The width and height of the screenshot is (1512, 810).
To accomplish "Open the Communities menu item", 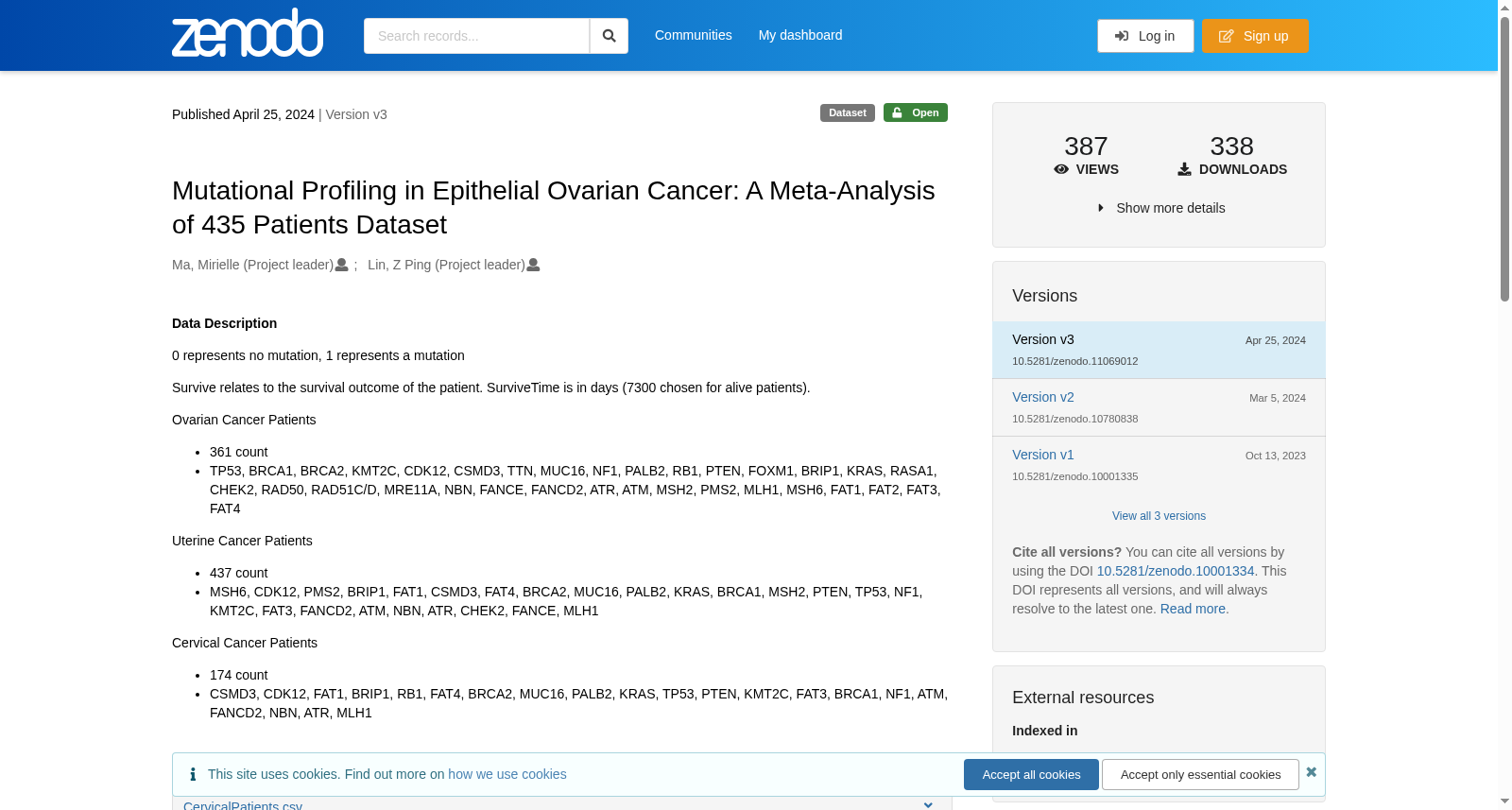I will (x=693, y=35).
